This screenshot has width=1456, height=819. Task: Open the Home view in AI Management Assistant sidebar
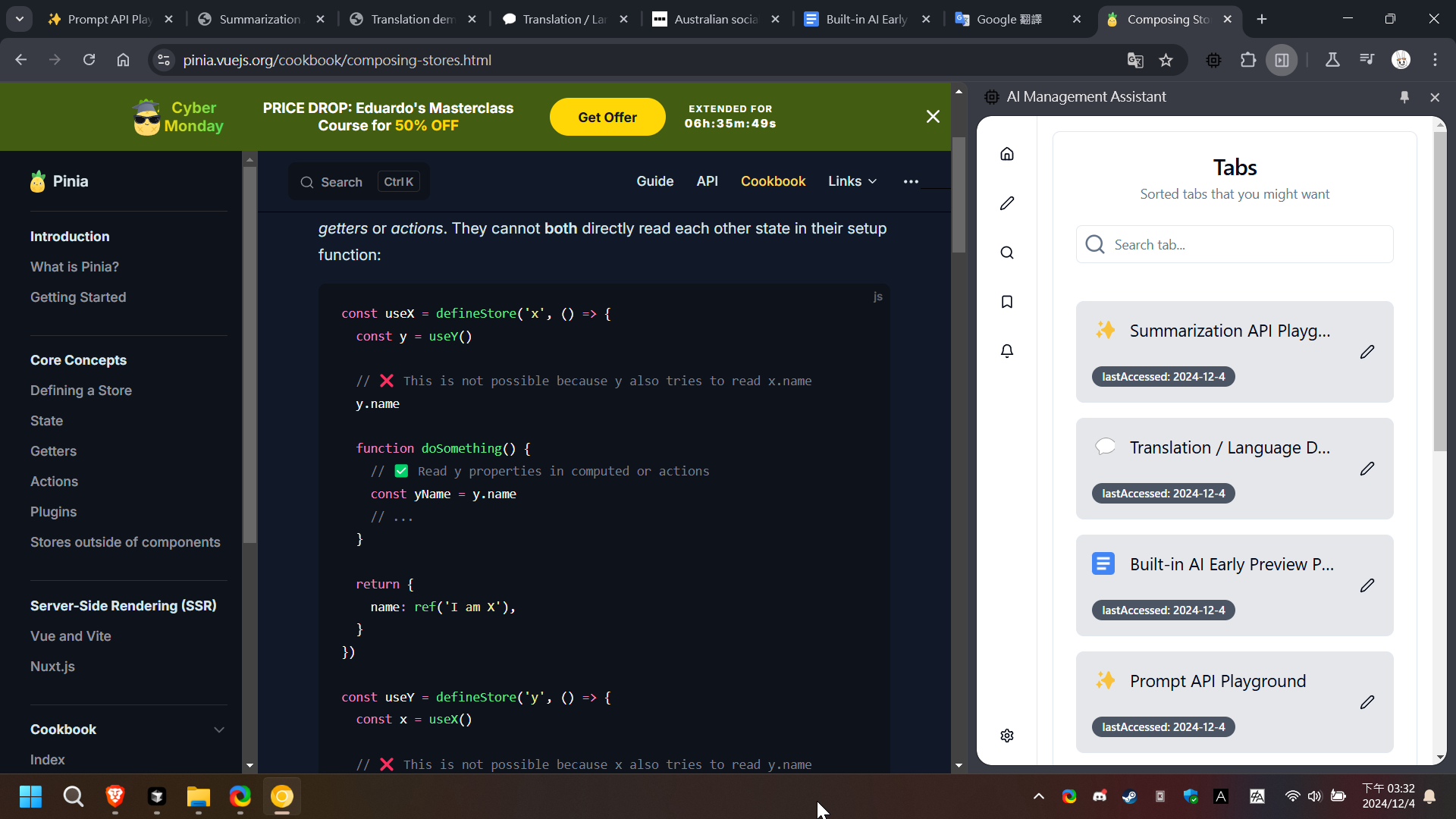click(1007, 153)
